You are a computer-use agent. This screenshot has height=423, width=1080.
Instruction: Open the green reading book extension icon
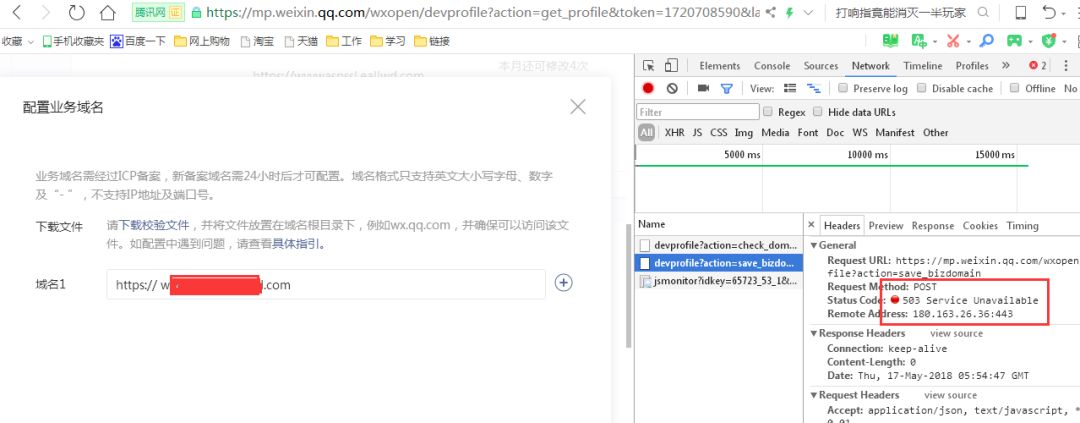pyautogui.click(x=891, y=41)
